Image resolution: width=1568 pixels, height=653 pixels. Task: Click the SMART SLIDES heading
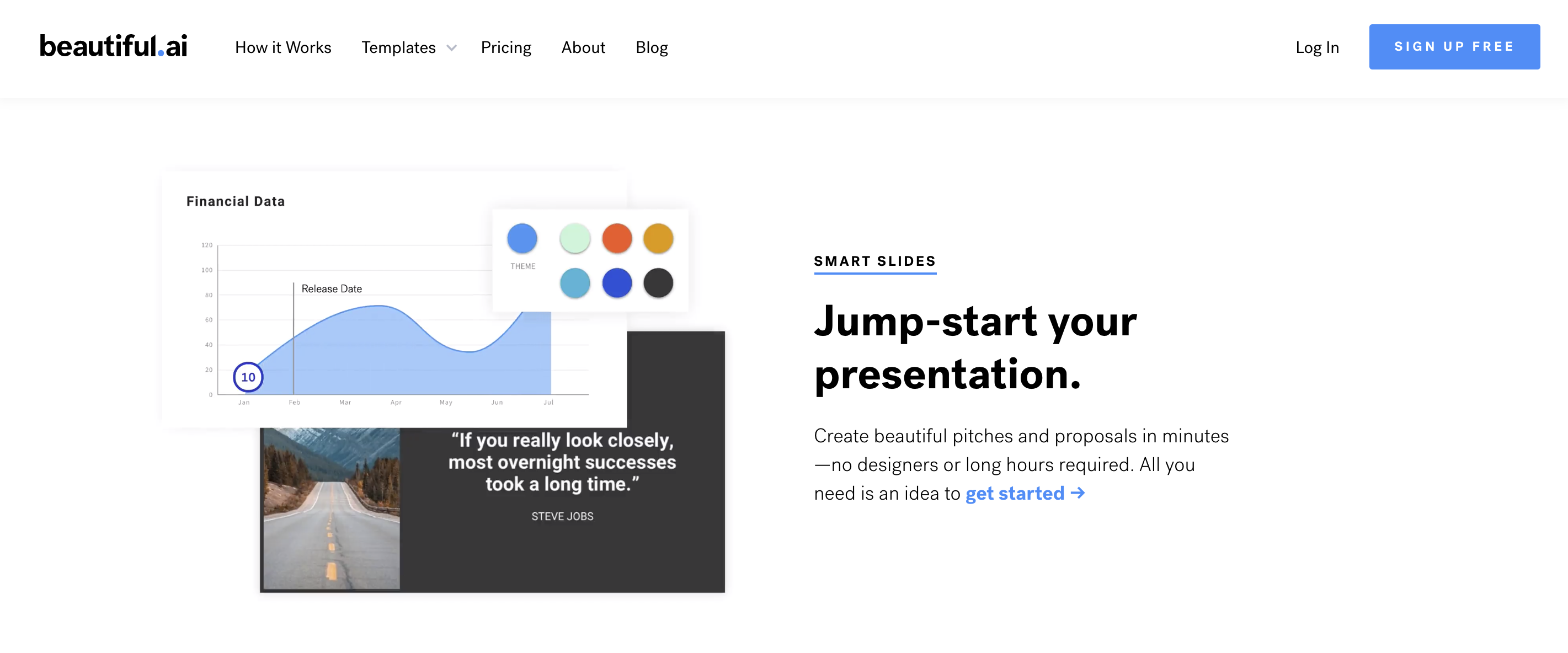coord(874,261)
